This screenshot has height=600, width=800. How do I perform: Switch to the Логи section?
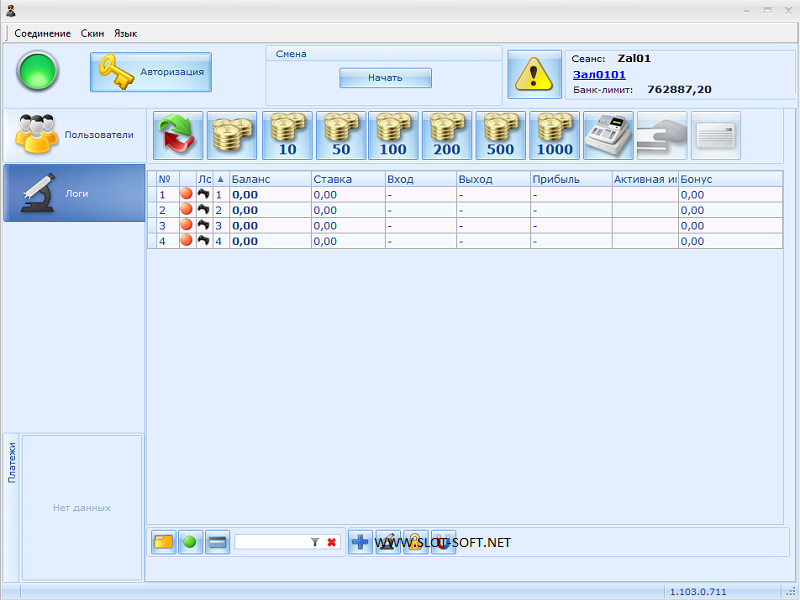pos(74,193)
